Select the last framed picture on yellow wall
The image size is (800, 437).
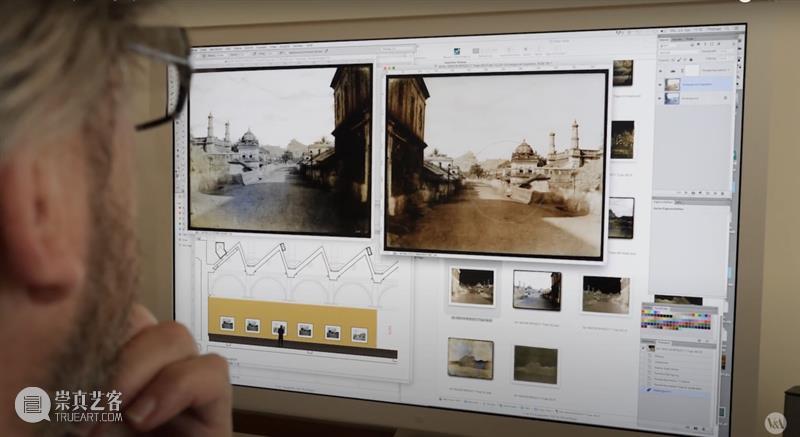[359, 335]
